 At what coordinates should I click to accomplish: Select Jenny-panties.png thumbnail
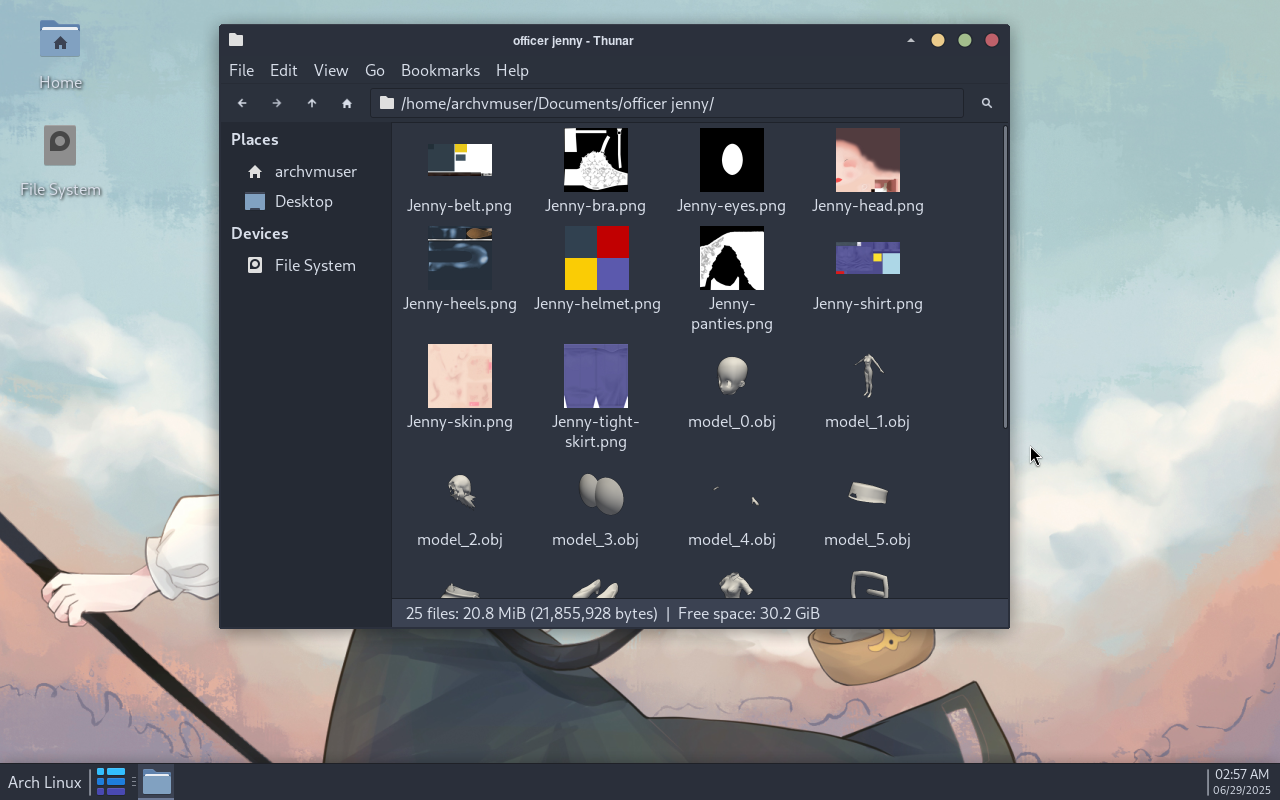pyautogui.click(x=732, y=258)
